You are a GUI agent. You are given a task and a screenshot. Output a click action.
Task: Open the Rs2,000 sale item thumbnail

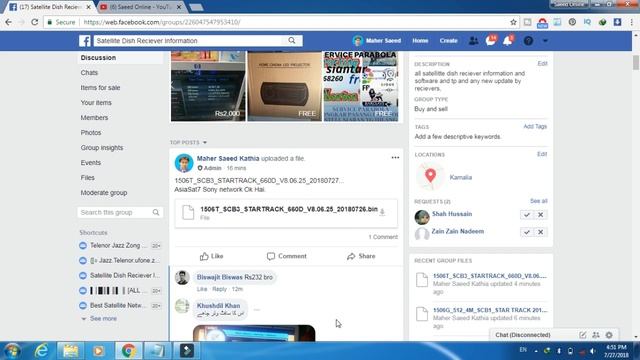coord(208,86)
